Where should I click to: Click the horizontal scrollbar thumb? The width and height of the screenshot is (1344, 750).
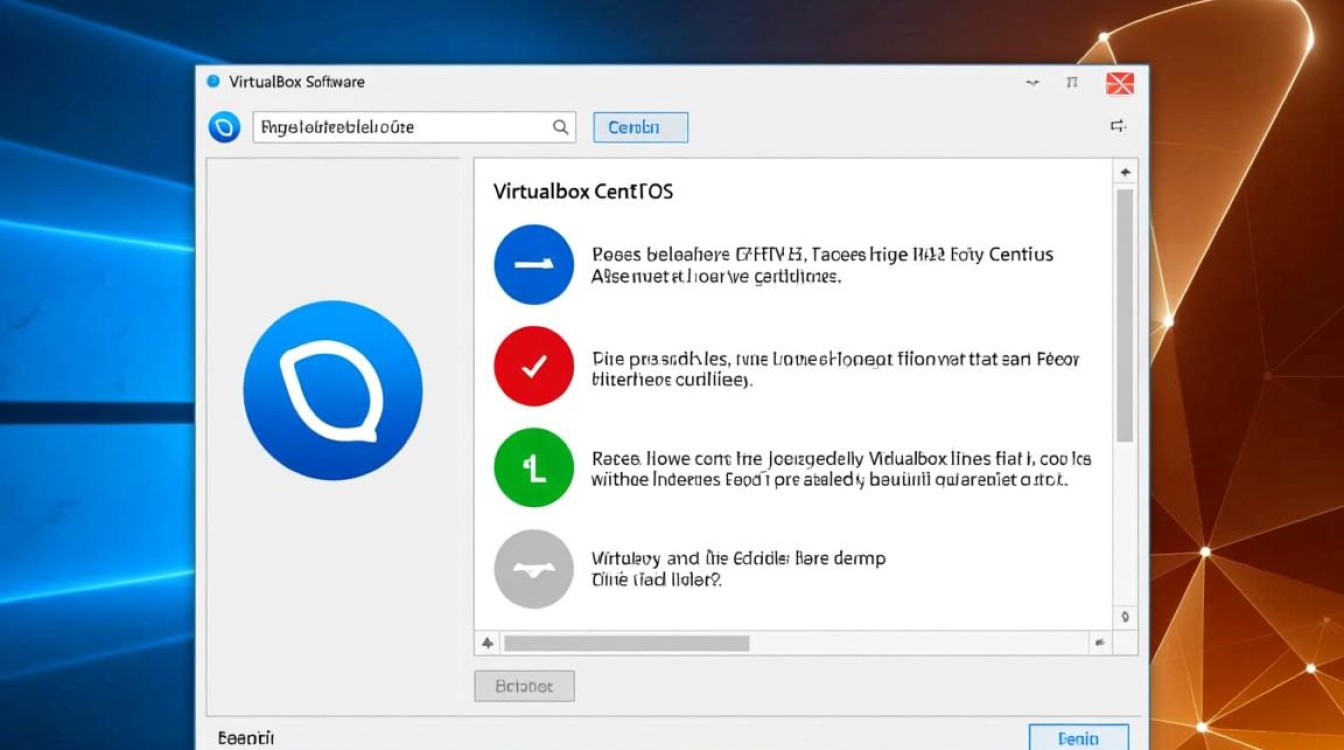[627, 643]
